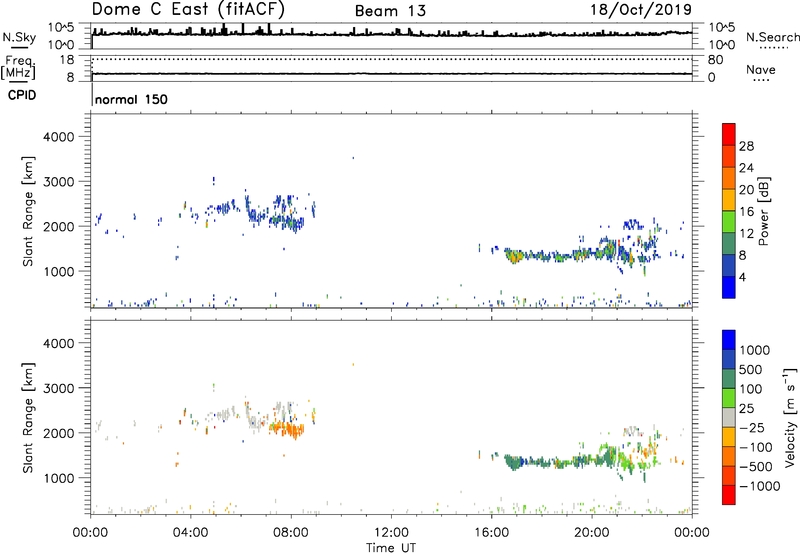Click Nave axis tick label '80'
Image resolution: width=800 pixels, height=554 pixels.
click(715, 60)
